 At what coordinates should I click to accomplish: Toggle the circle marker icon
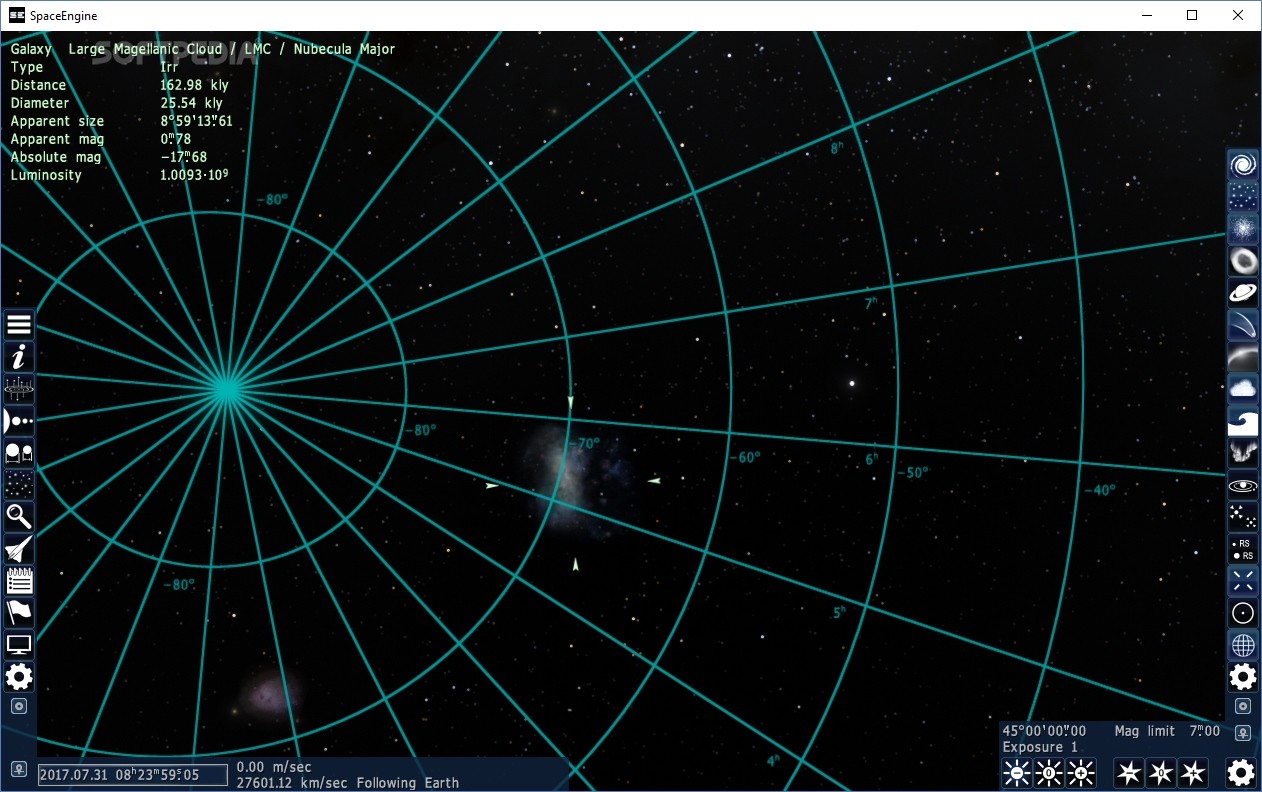point(1243,613)
